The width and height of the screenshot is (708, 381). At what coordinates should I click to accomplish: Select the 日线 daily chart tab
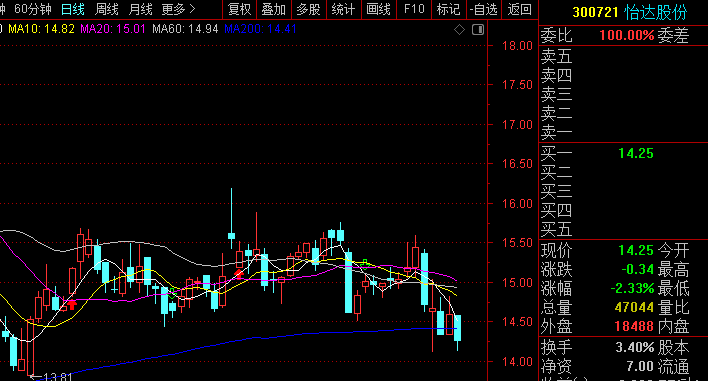pos(72,9)
